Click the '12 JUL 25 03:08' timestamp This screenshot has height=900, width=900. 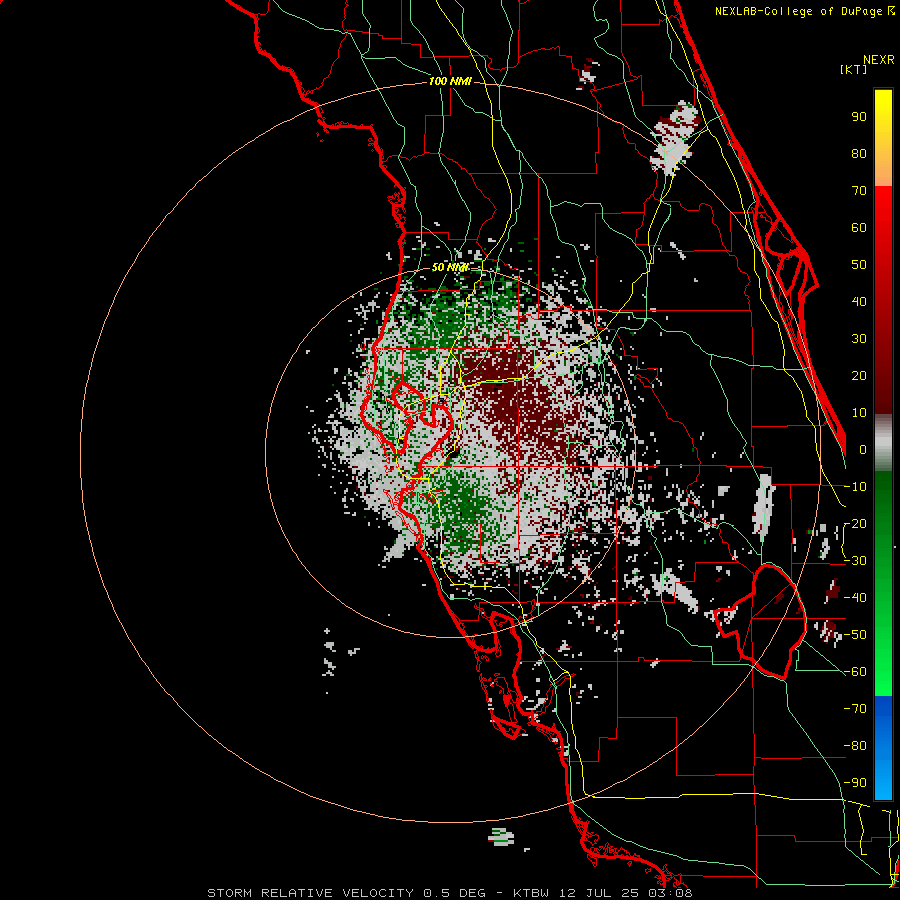point(626,893)
